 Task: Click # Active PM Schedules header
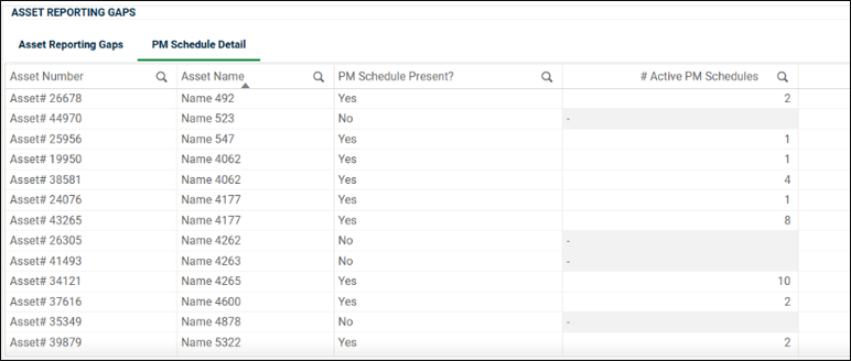pyautogui.click(x=699, y=77)
